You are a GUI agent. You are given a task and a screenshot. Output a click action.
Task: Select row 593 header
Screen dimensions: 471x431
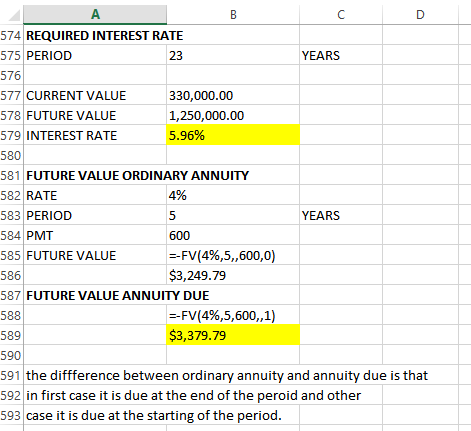11,415
